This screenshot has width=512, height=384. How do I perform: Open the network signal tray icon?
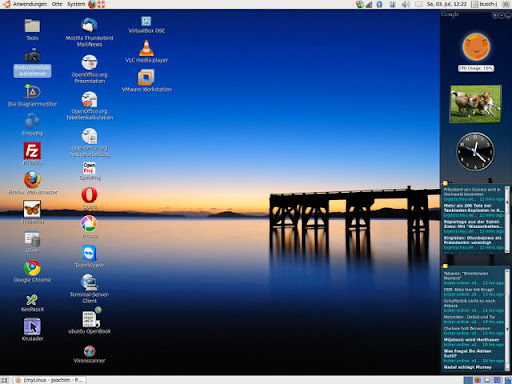369,4
